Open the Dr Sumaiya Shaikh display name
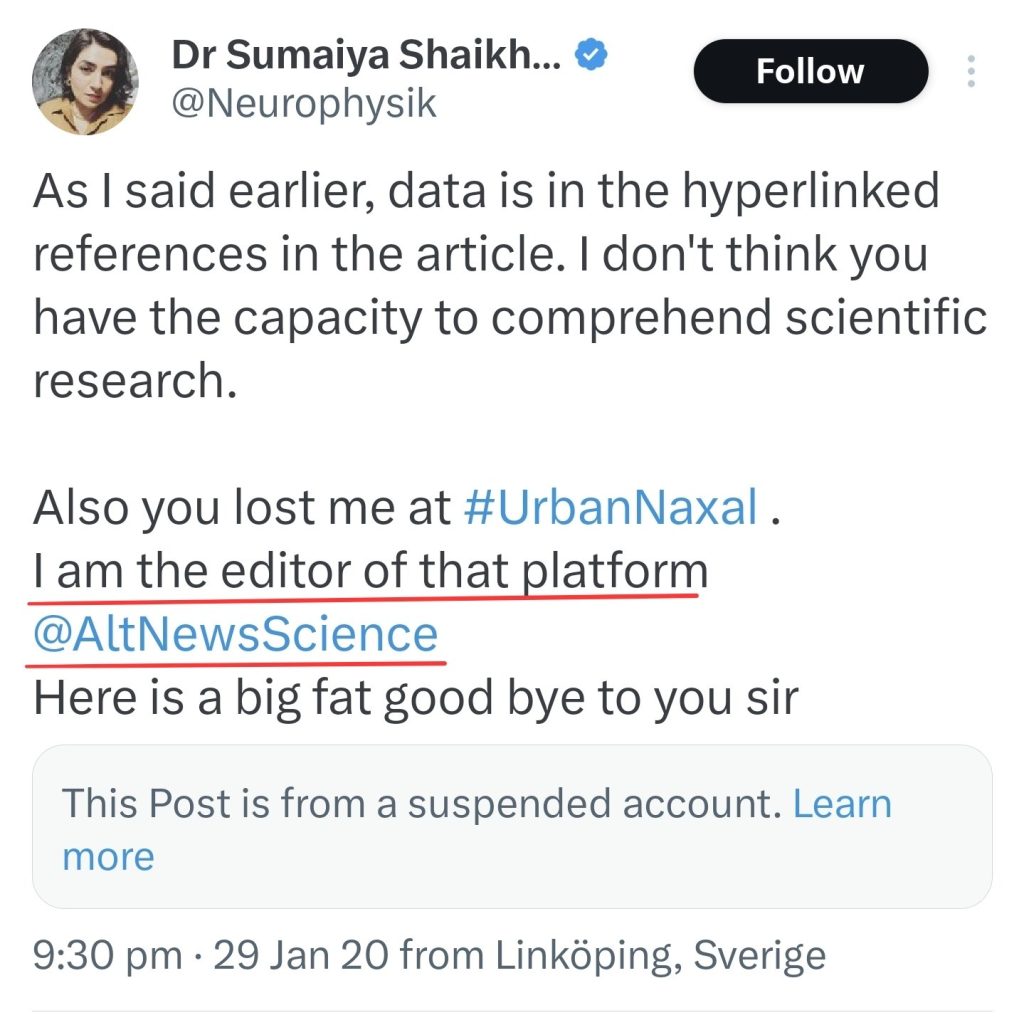 (368, 56)
